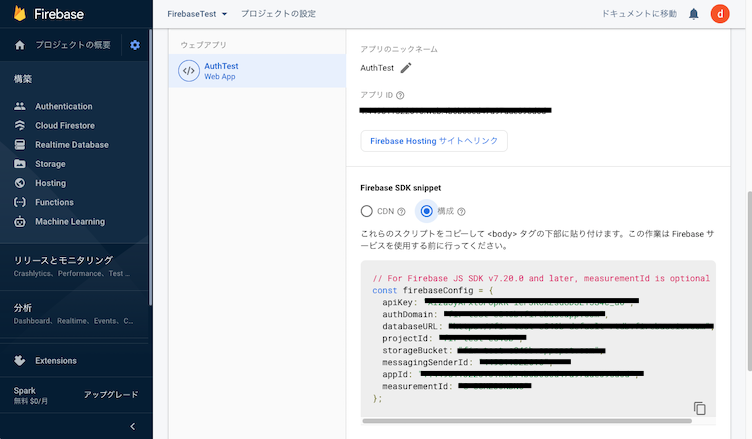Click the Firebase flame logo

[20, 13]
